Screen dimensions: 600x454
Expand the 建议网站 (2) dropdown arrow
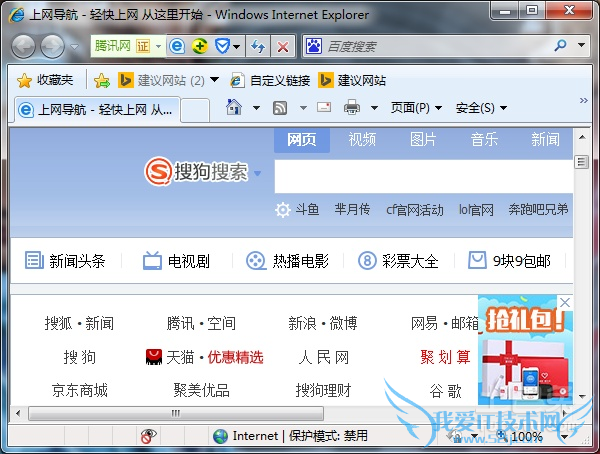[215, 80]
